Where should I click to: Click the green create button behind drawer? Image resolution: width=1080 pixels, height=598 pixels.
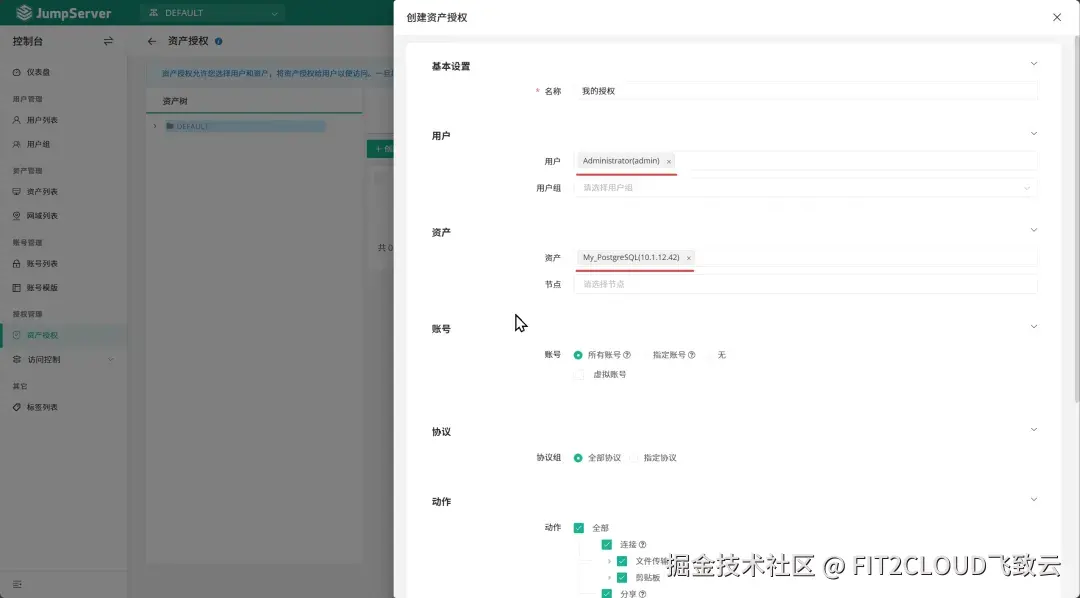(380, 149)
